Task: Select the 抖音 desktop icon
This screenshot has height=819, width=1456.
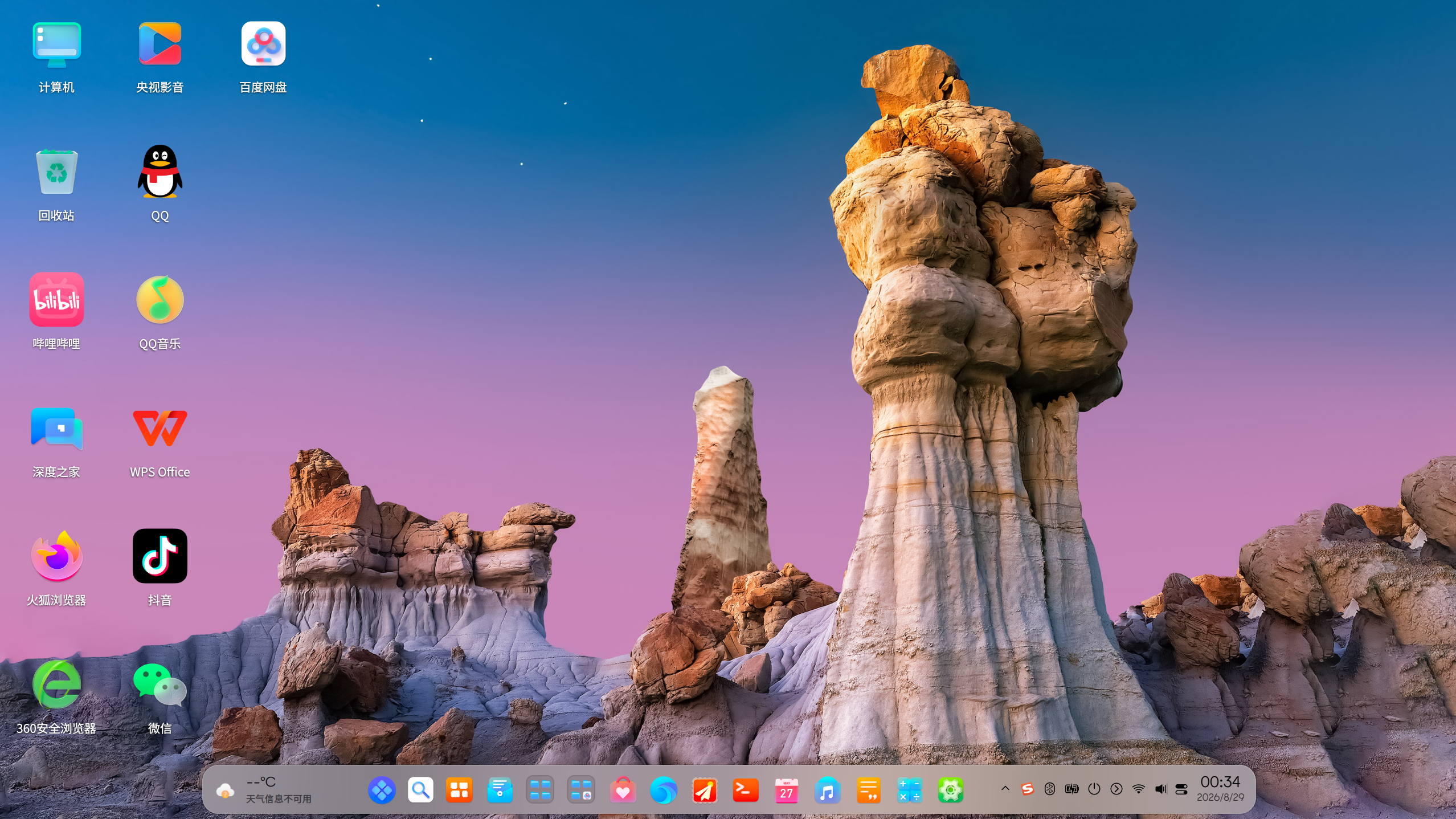Action: [x=160, y=556]
